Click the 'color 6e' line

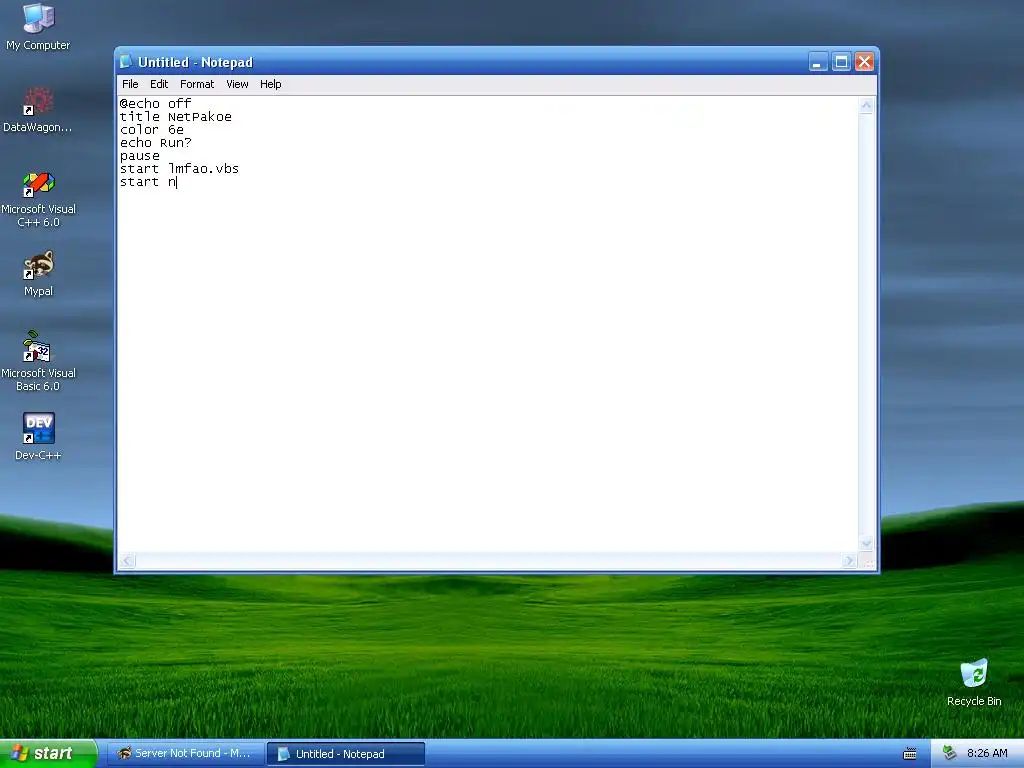(x=152, y=129)
